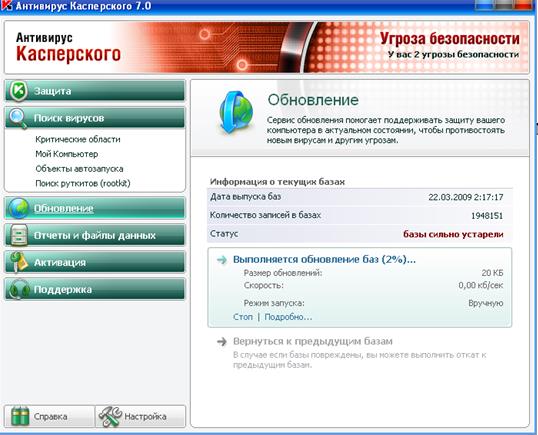The image size is (538, 435).
Task: Click the Угроза безопасности warning banner
Action: click(450, 38)
